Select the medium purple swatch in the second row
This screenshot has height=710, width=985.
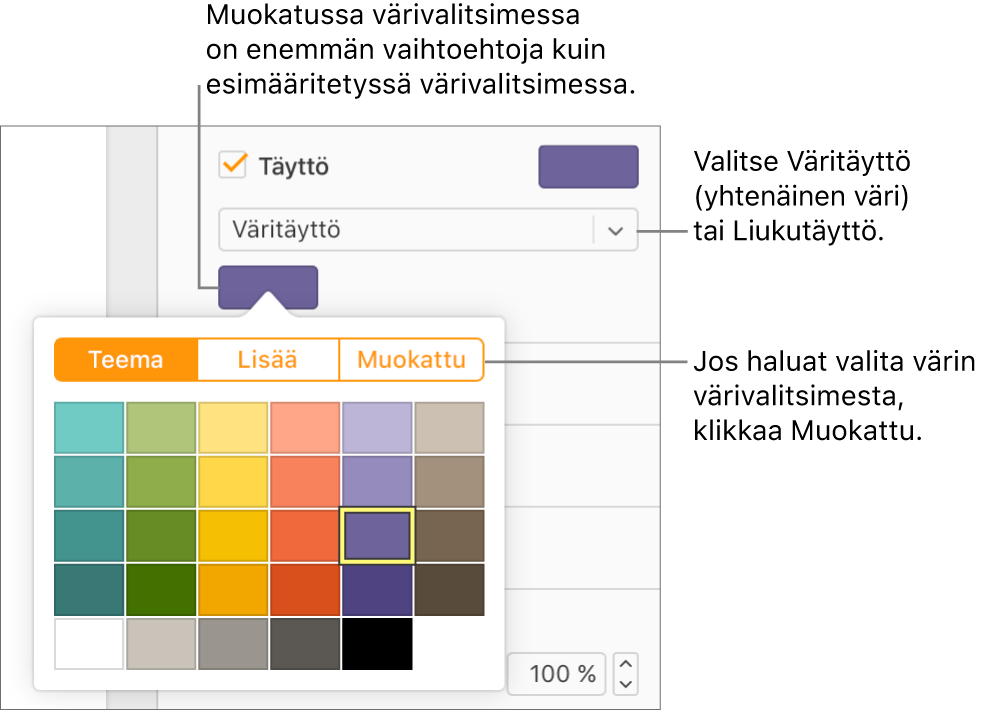coord(377,482)
